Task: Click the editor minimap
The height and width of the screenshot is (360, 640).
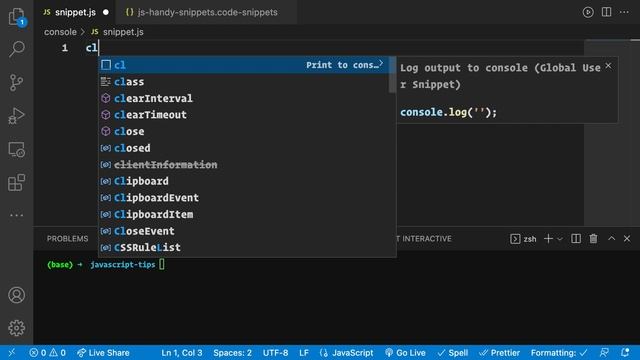Action: click(608, 132)
